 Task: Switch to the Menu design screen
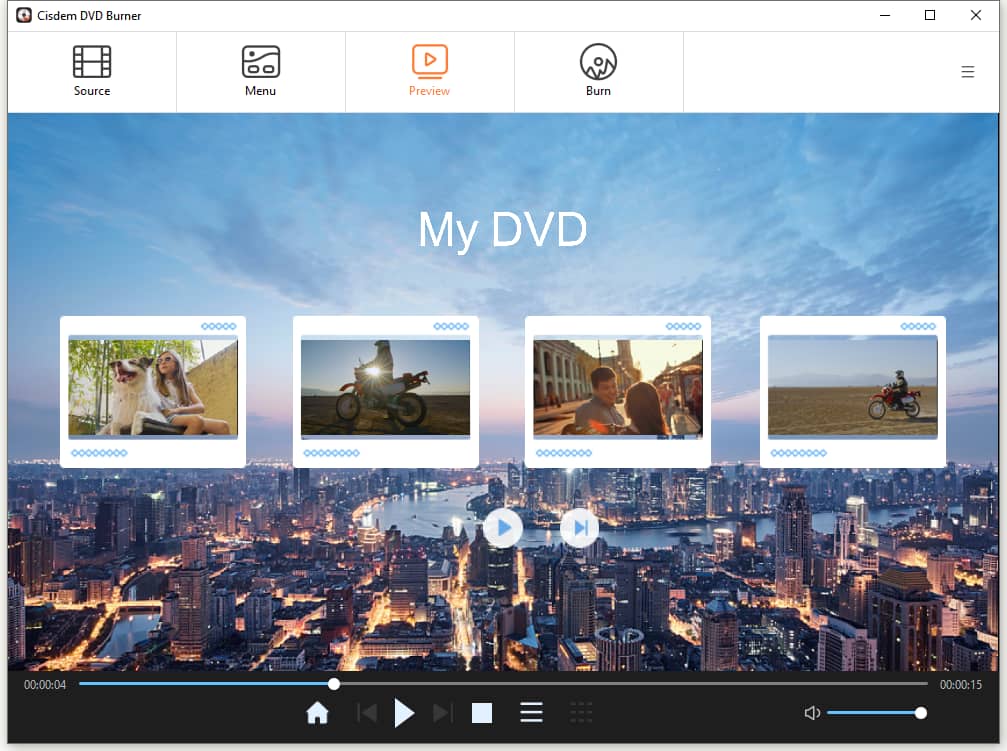[260, 70]
